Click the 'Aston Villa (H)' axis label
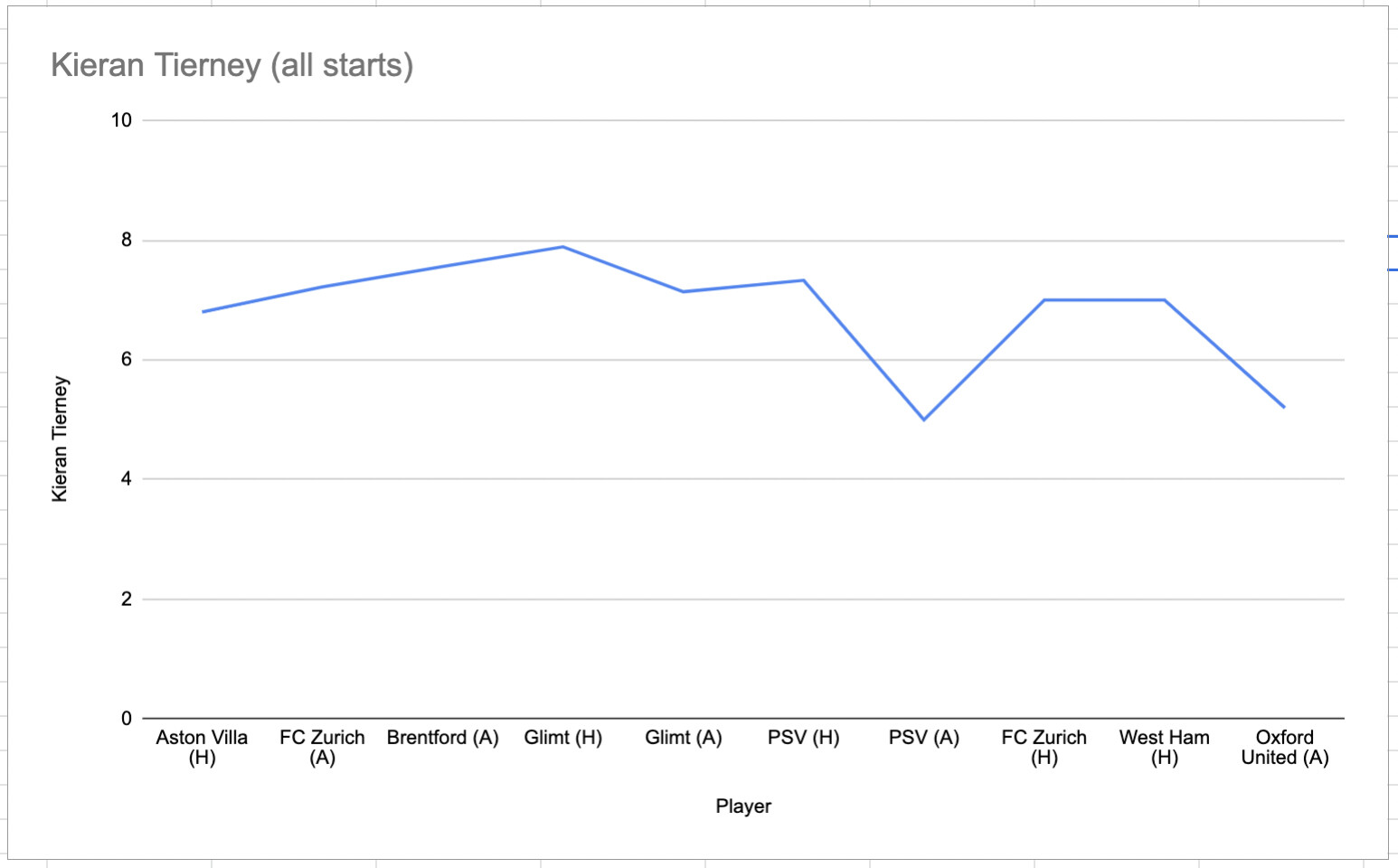The height and width of the screenshot is (868, 1398). point(202,748)
